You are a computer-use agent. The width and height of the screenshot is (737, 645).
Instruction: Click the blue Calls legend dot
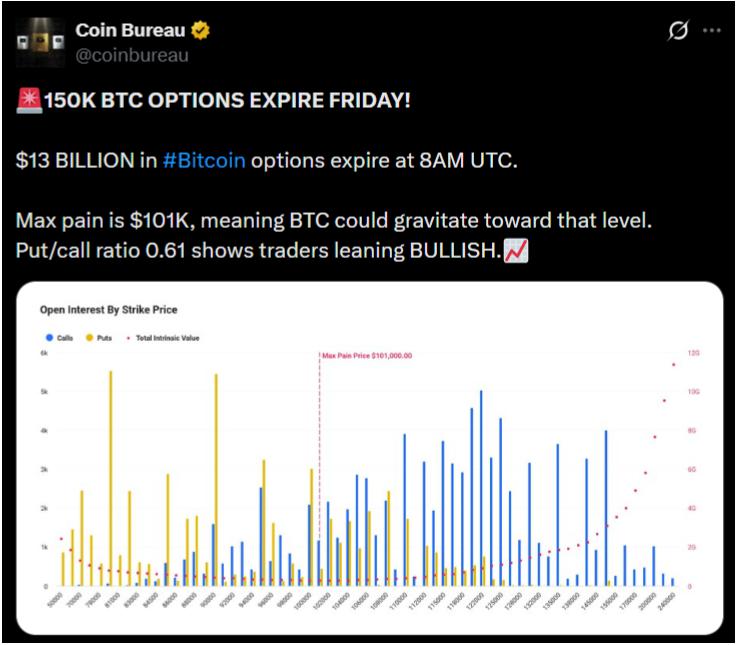(48, 338)
